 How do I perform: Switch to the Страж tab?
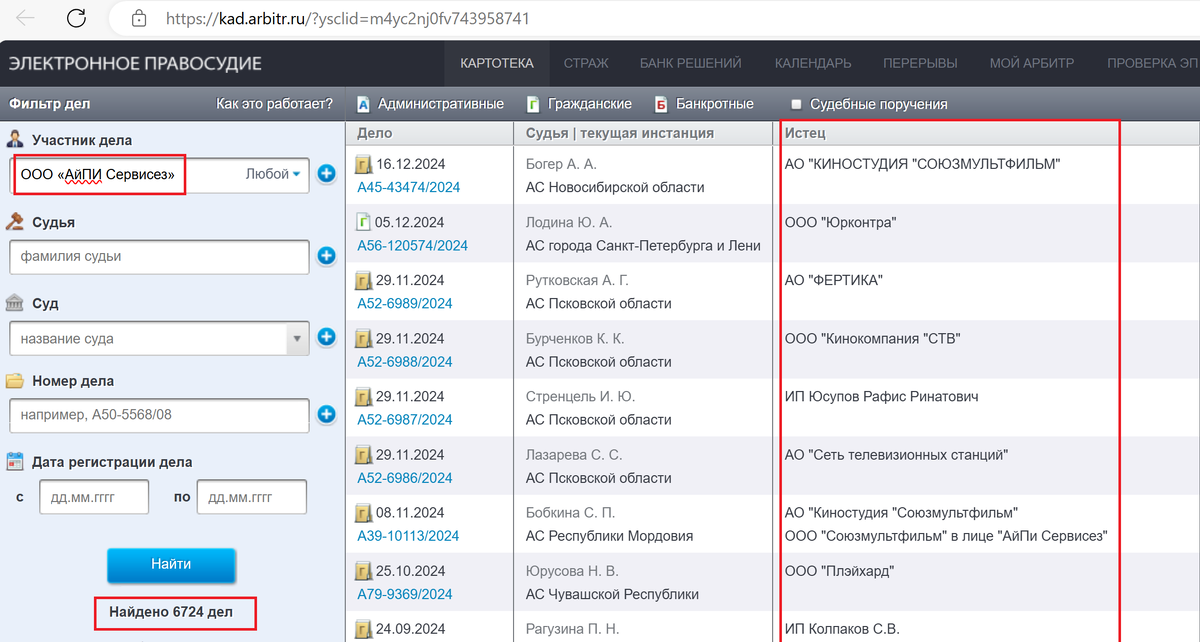pyautogui.click(x=586, y=63)
